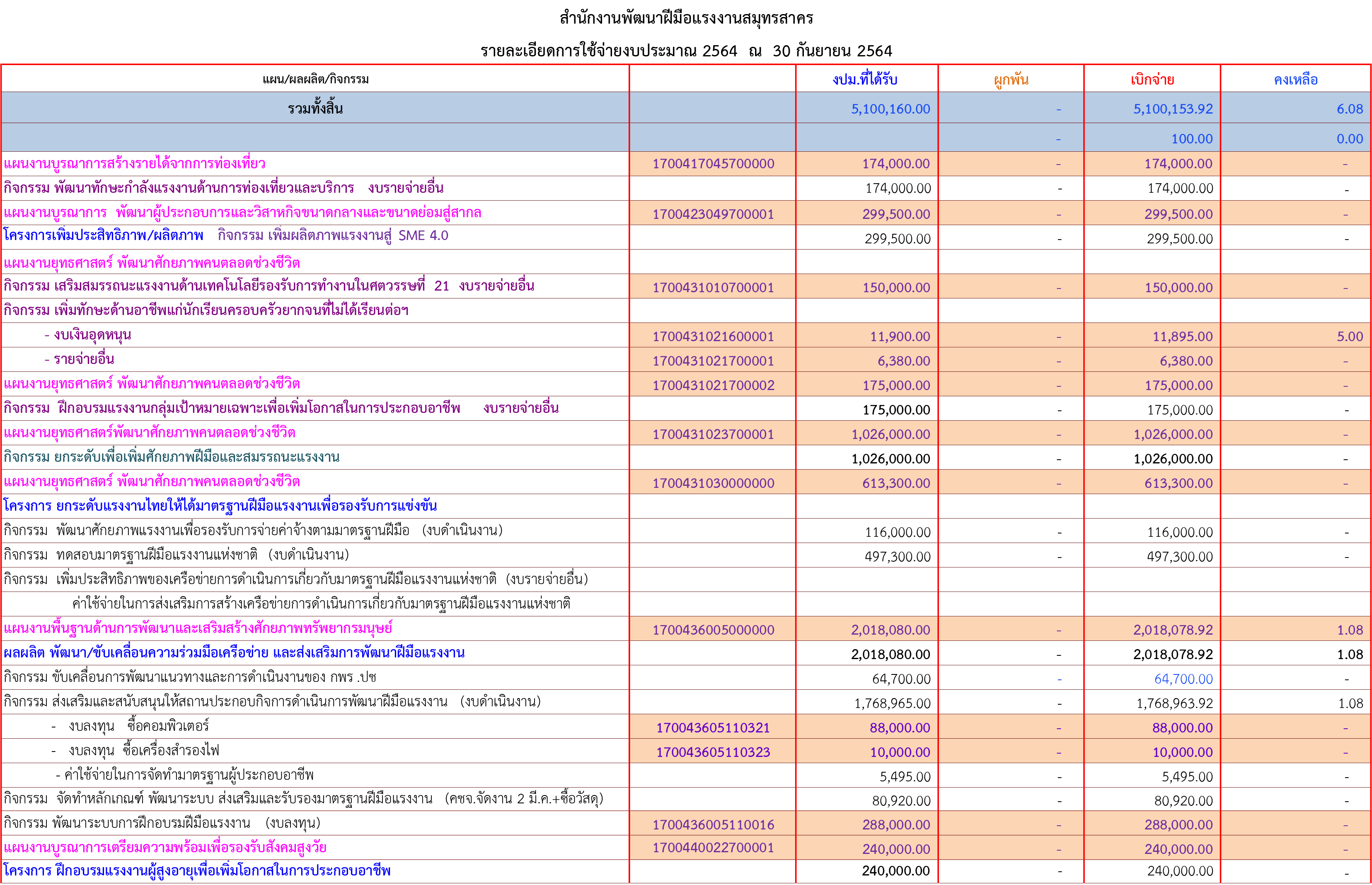
Task: Select total disbursed cell 5,100,153.92
Action: tap(1173, 109)
